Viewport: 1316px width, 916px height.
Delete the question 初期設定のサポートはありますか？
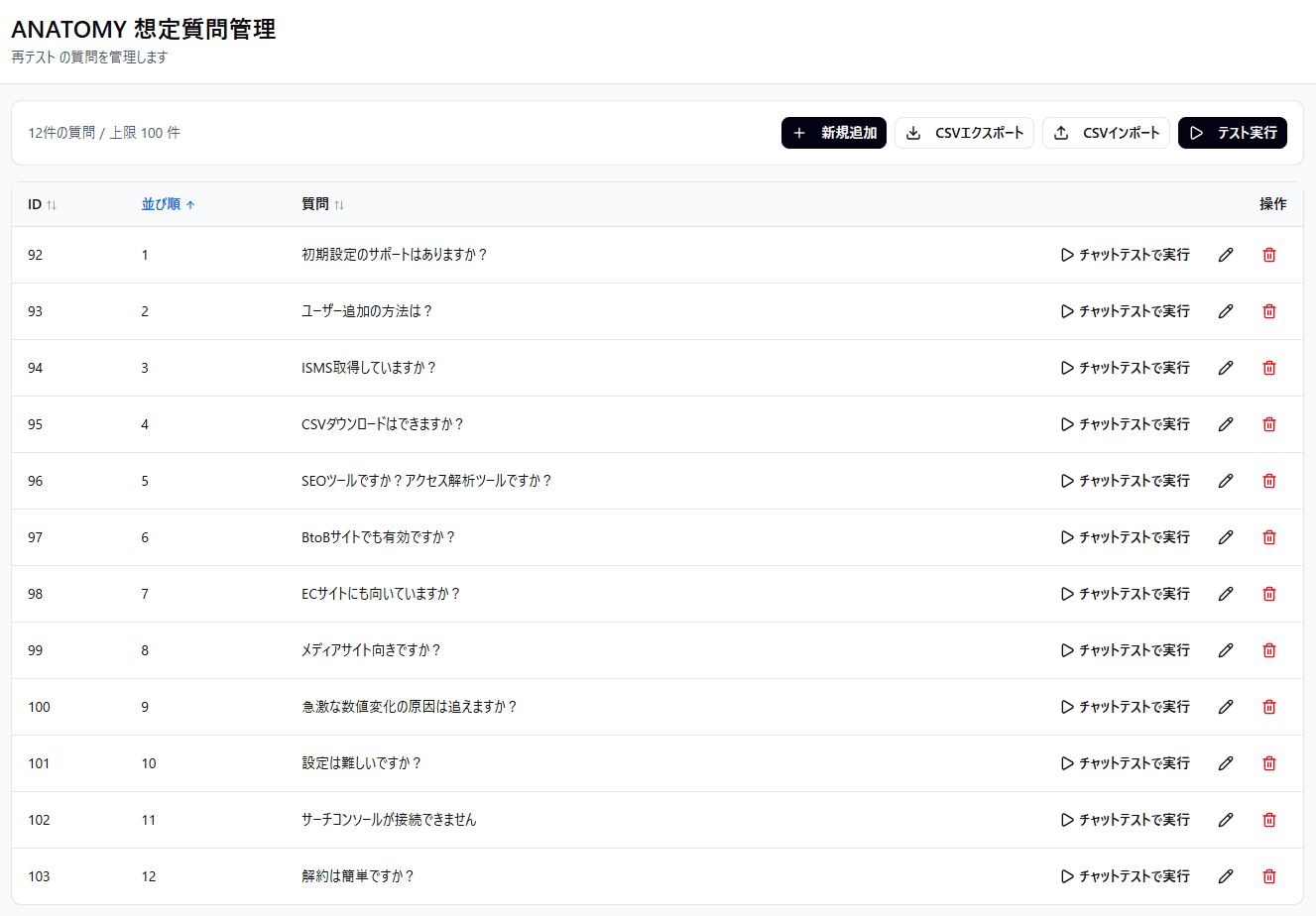coord(1269,255)
